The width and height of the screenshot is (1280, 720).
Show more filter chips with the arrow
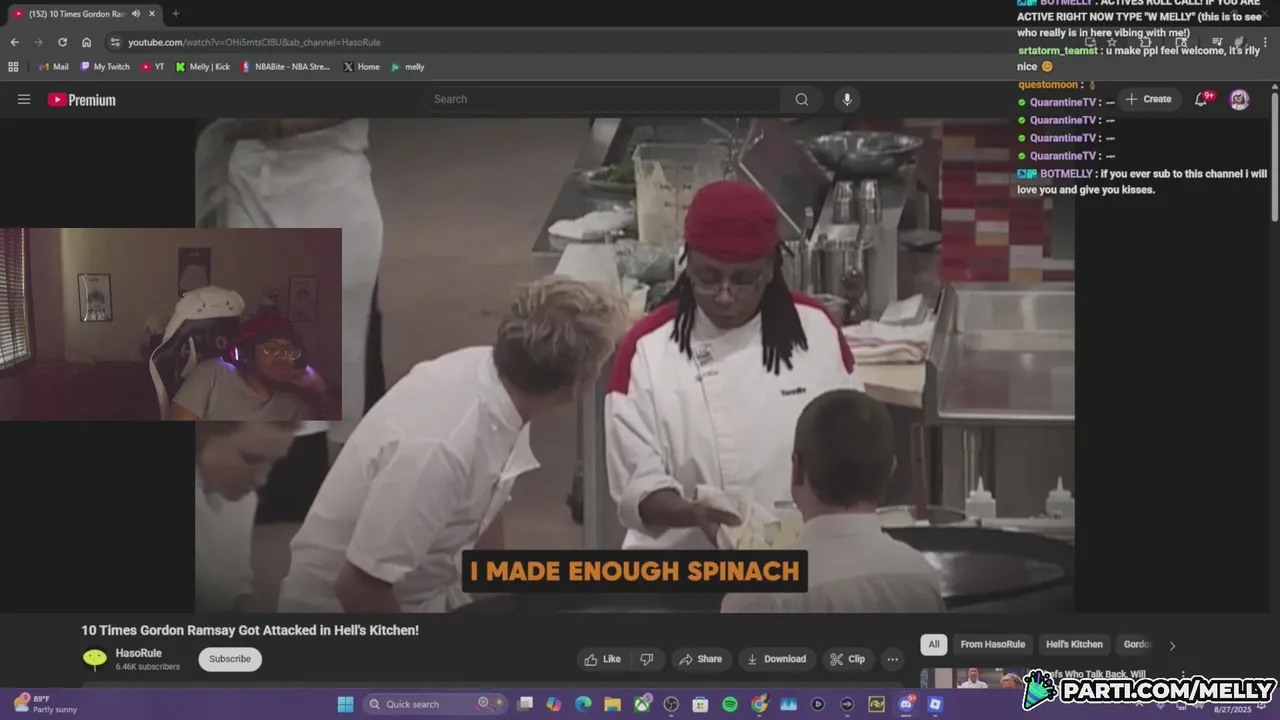1172,645
